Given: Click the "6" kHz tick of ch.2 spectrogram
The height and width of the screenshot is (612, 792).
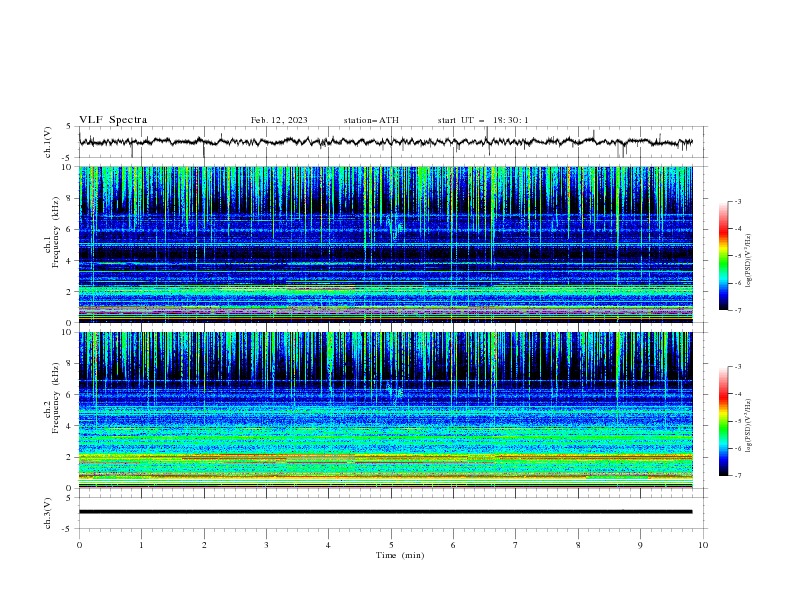Looking at the screenshot, I should [70, 395].
